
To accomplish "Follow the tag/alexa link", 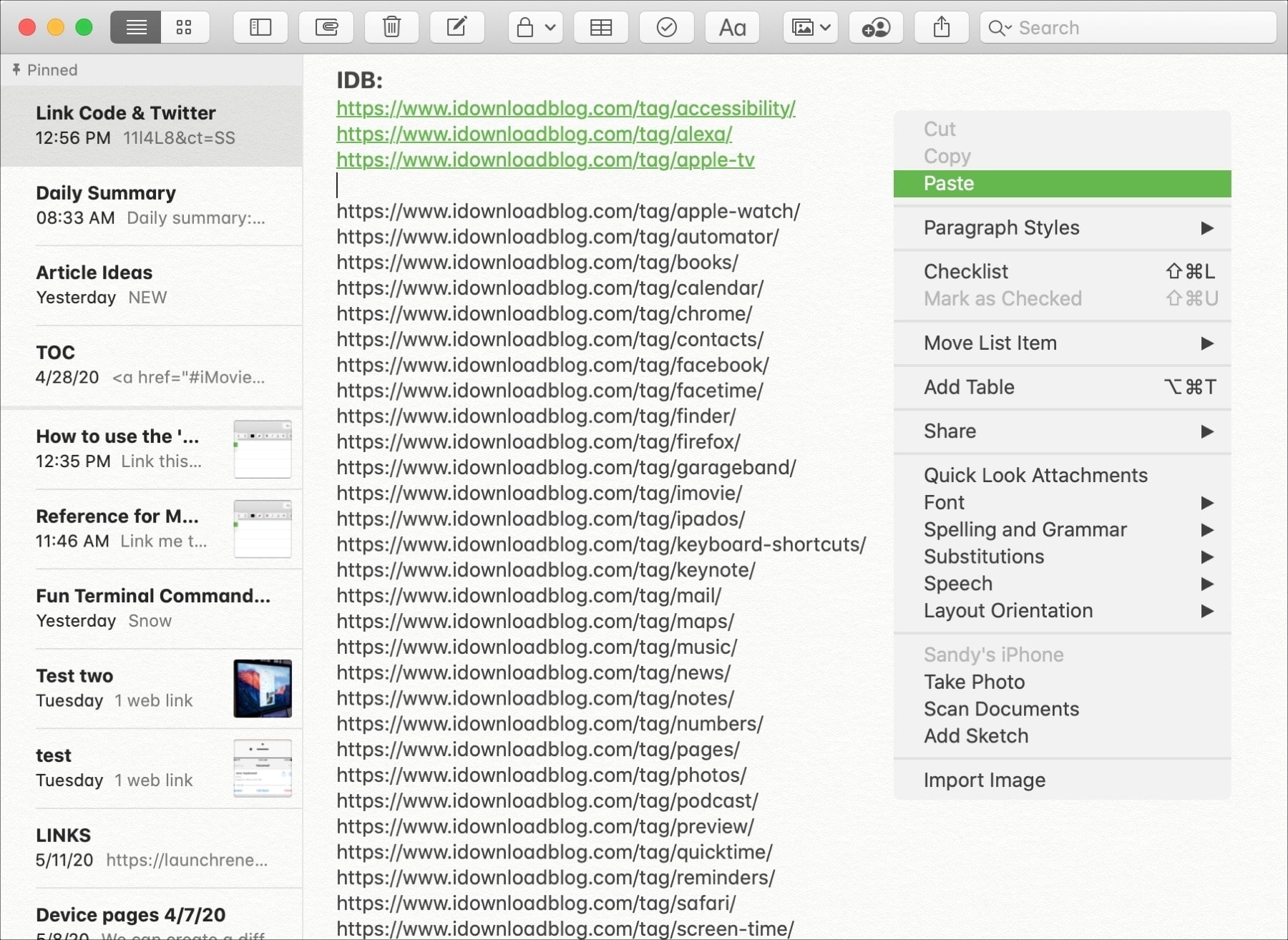I will [x=534, y=134].
